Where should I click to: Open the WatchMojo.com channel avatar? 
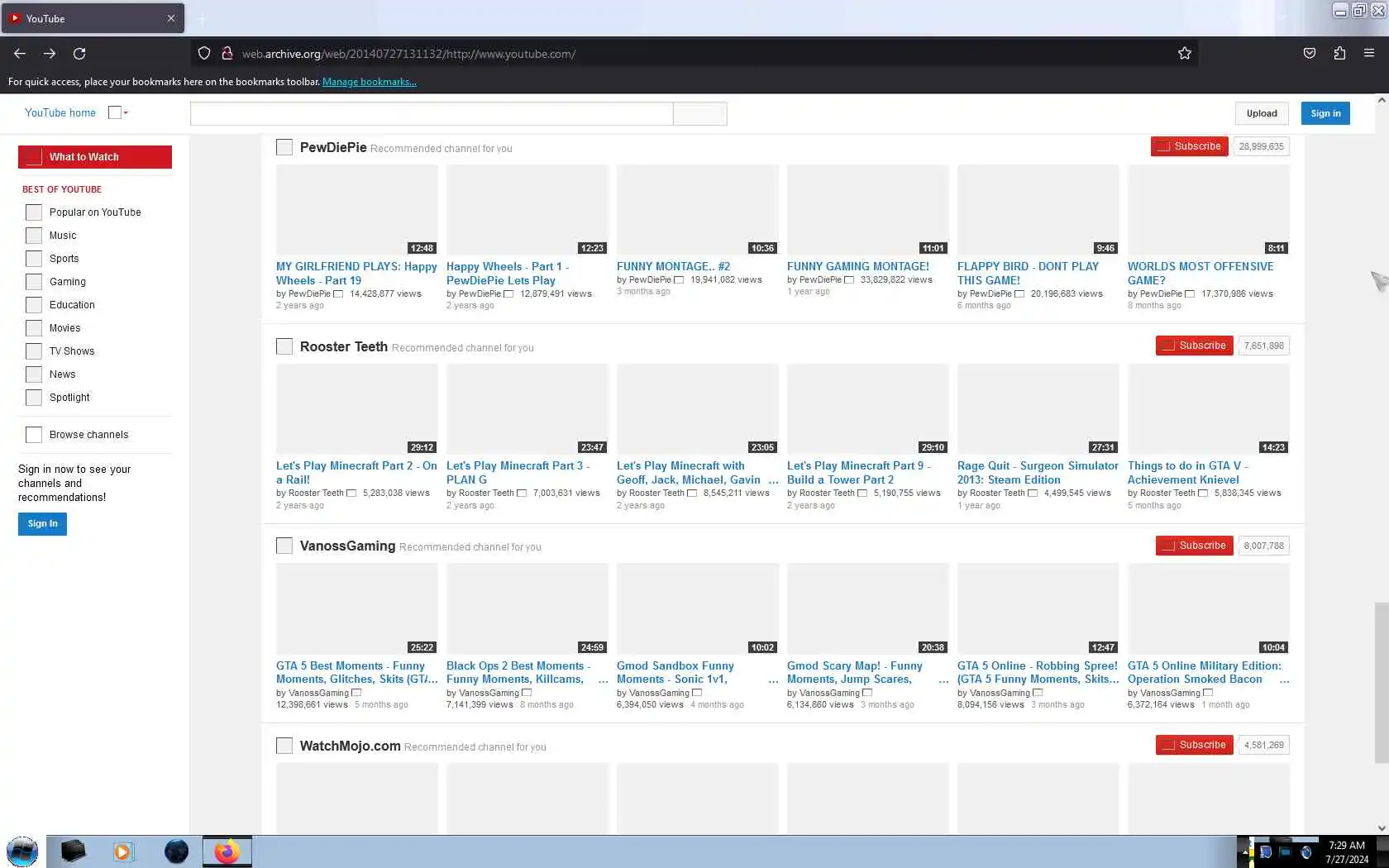click(x=284, y=746)
